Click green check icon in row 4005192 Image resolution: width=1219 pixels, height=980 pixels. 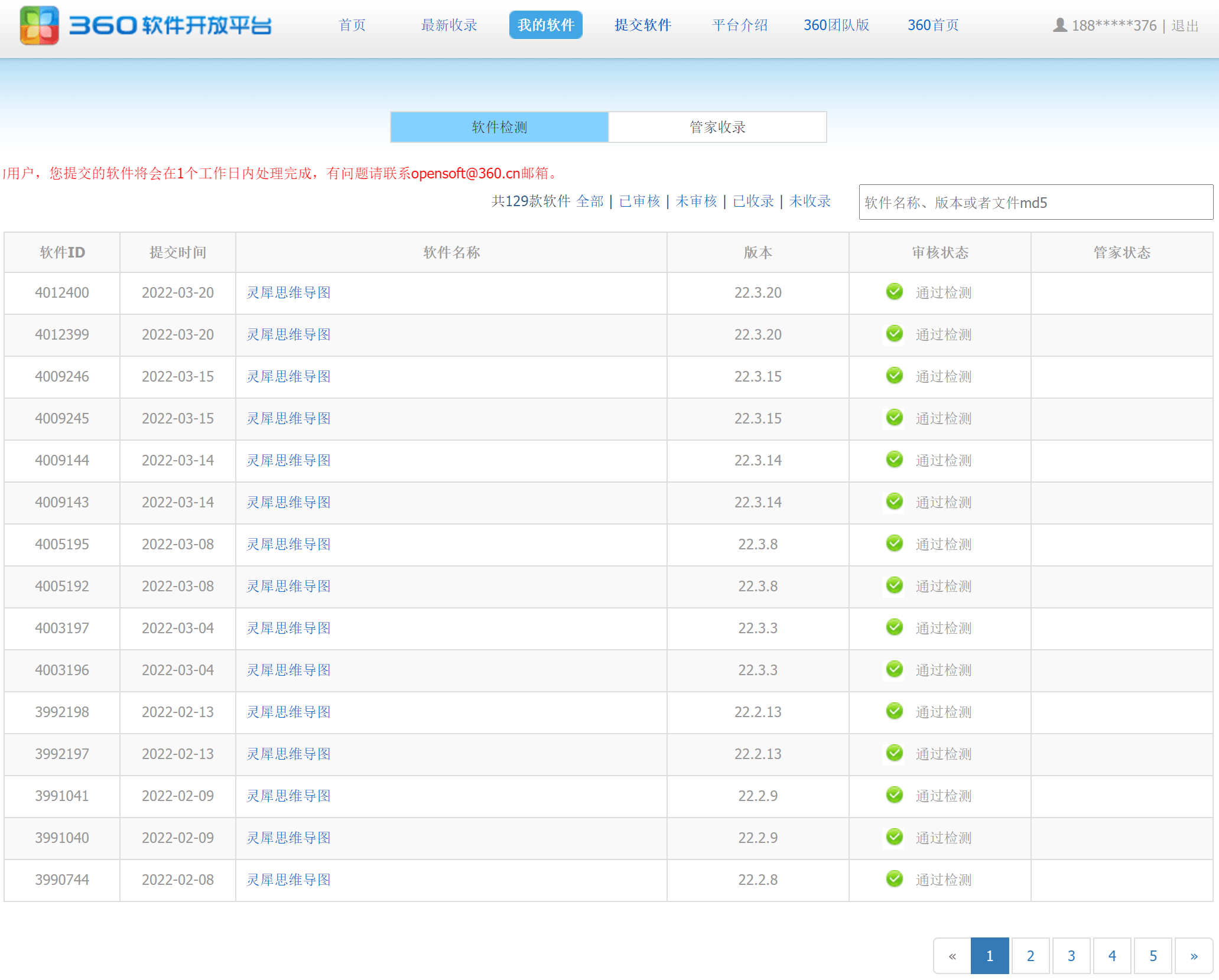pyautogui.click(x=895, y=585)
